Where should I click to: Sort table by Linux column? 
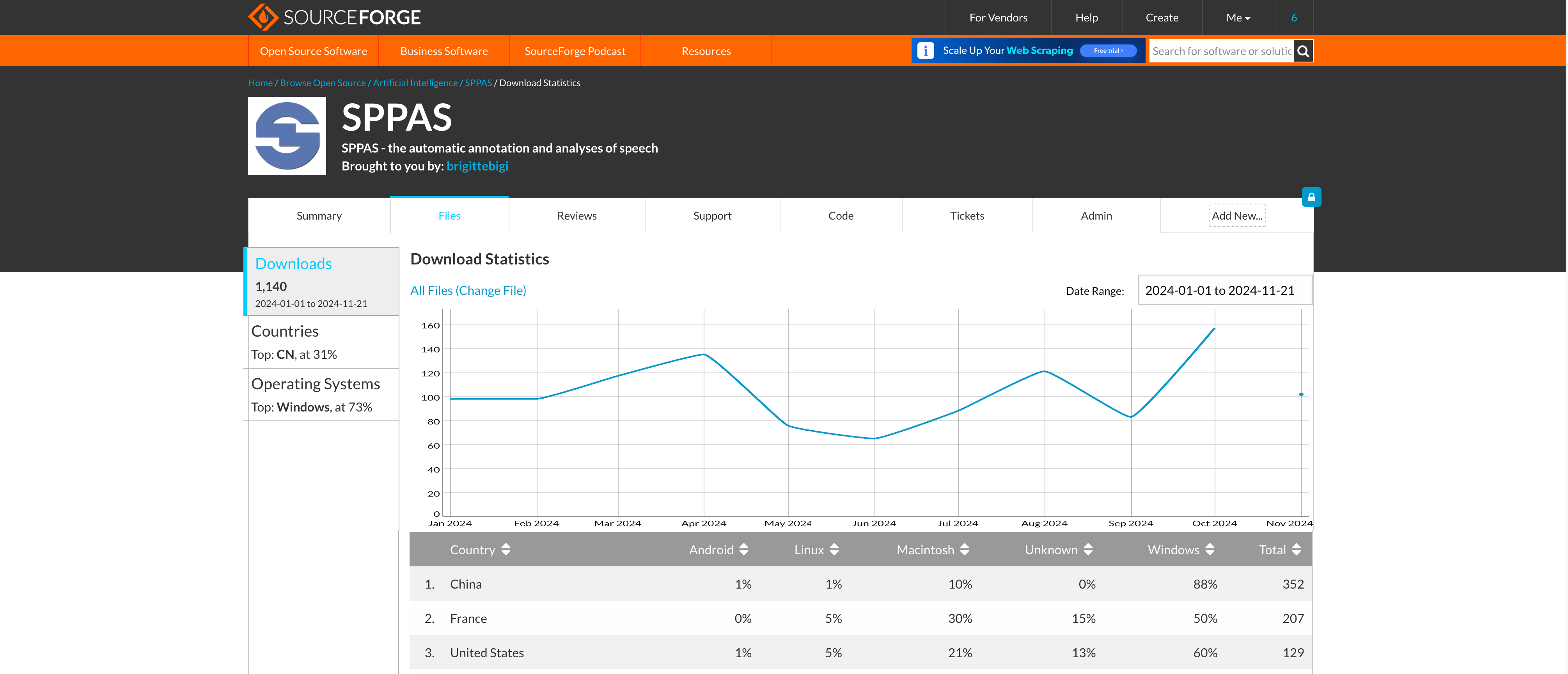pos(817,550)
